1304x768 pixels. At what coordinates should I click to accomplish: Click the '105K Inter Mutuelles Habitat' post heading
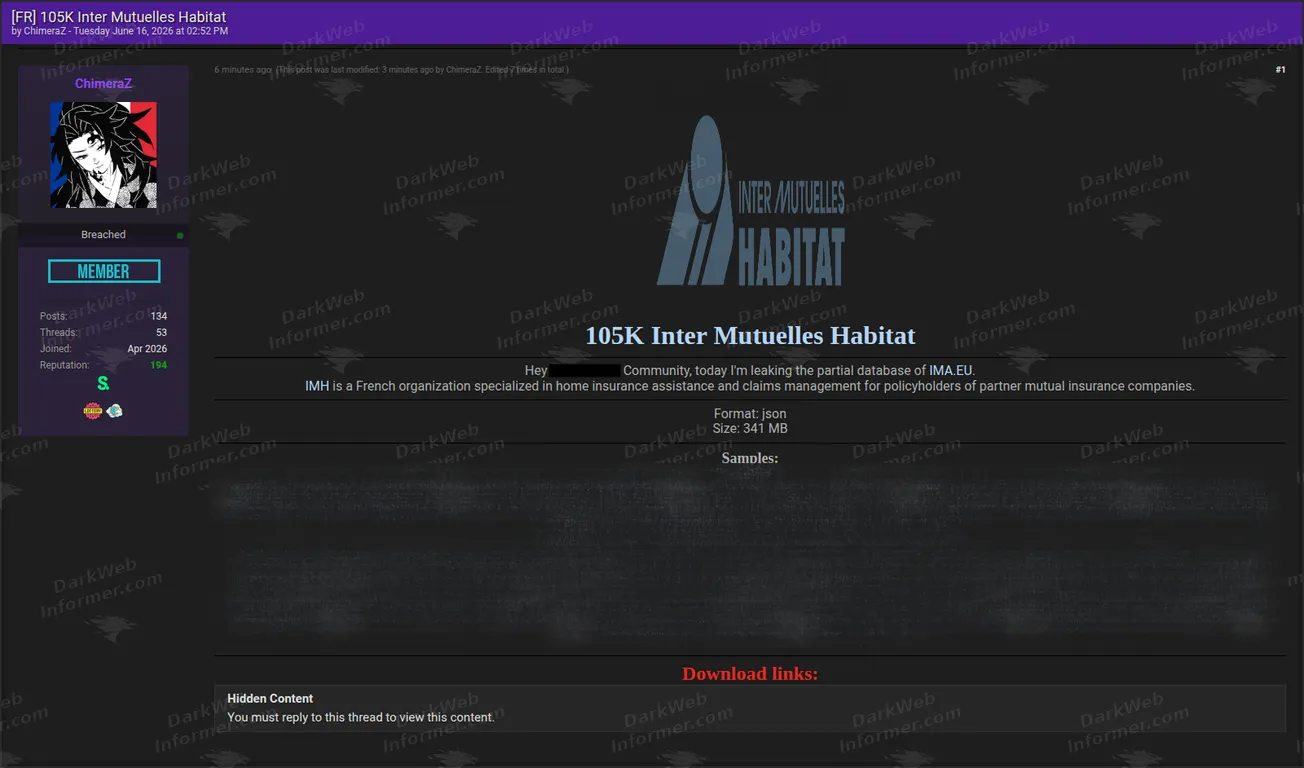[x=750, y=336]
